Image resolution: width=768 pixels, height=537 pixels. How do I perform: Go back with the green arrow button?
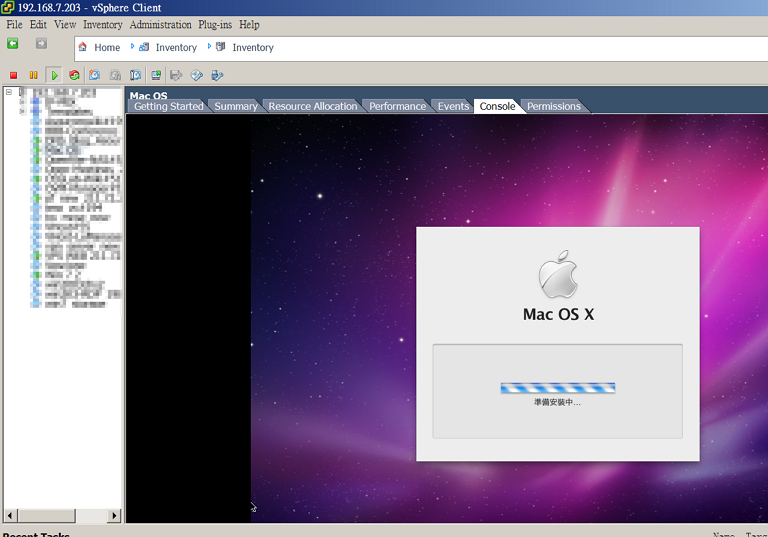tap(13, 44)
